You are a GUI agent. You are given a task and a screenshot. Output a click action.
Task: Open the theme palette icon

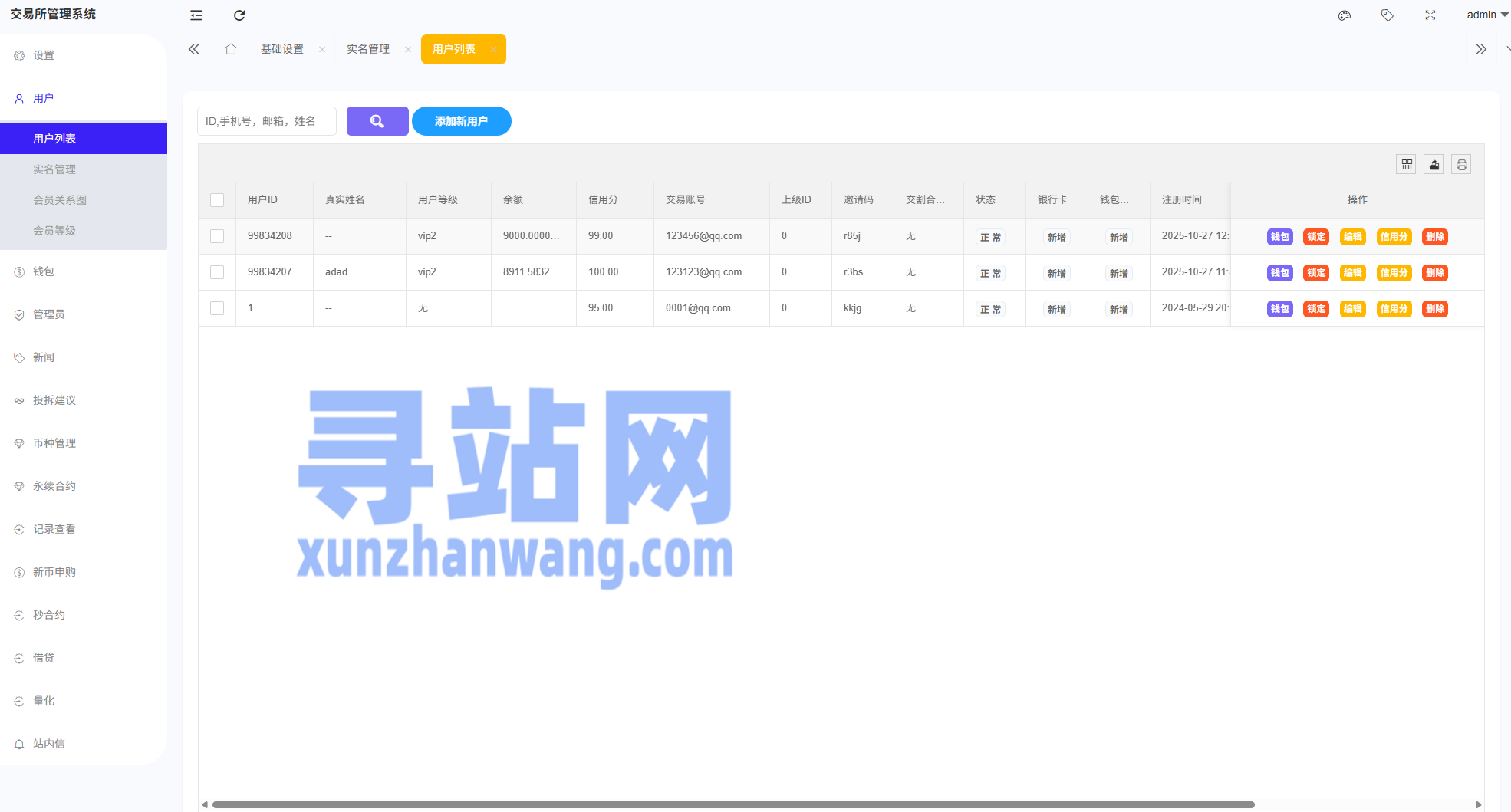coord(1344,15)
